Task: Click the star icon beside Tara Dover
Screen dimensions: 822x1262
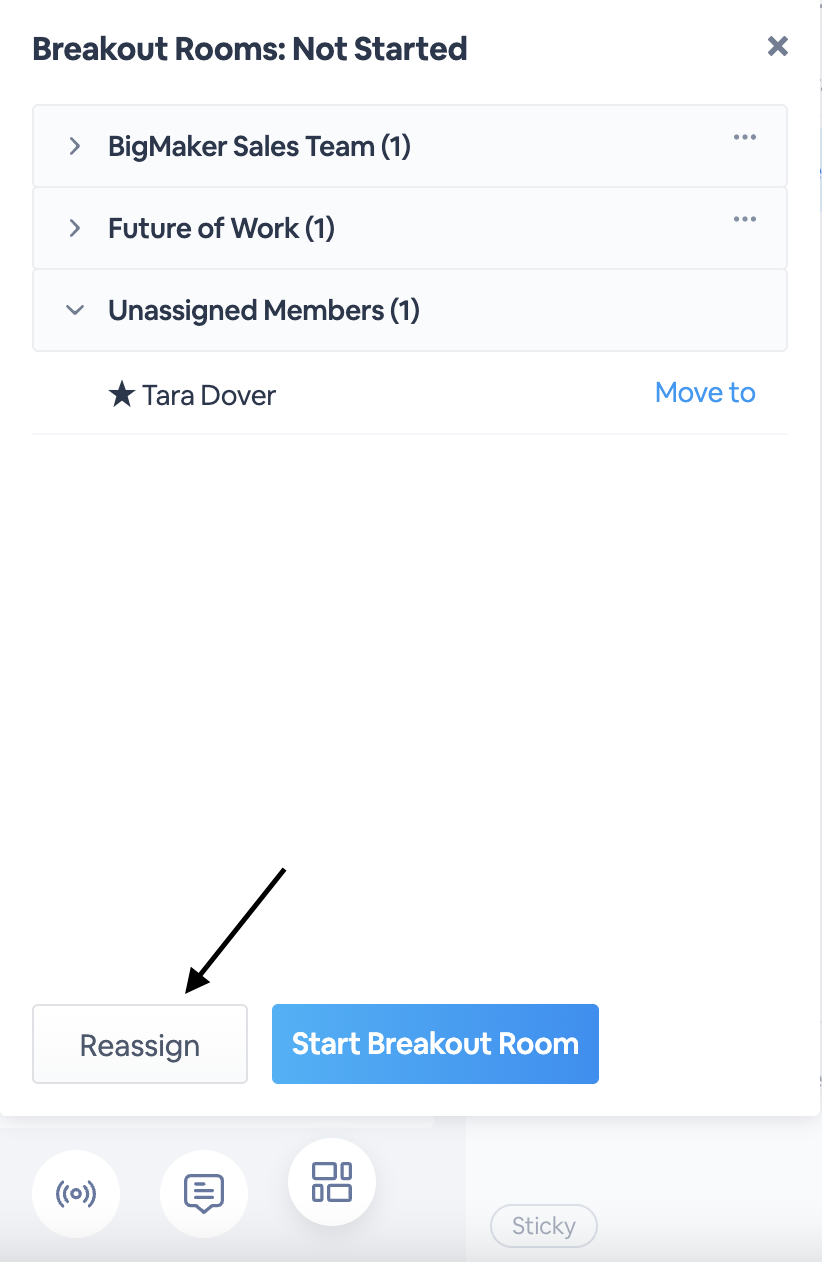Action: click(121, 395)
